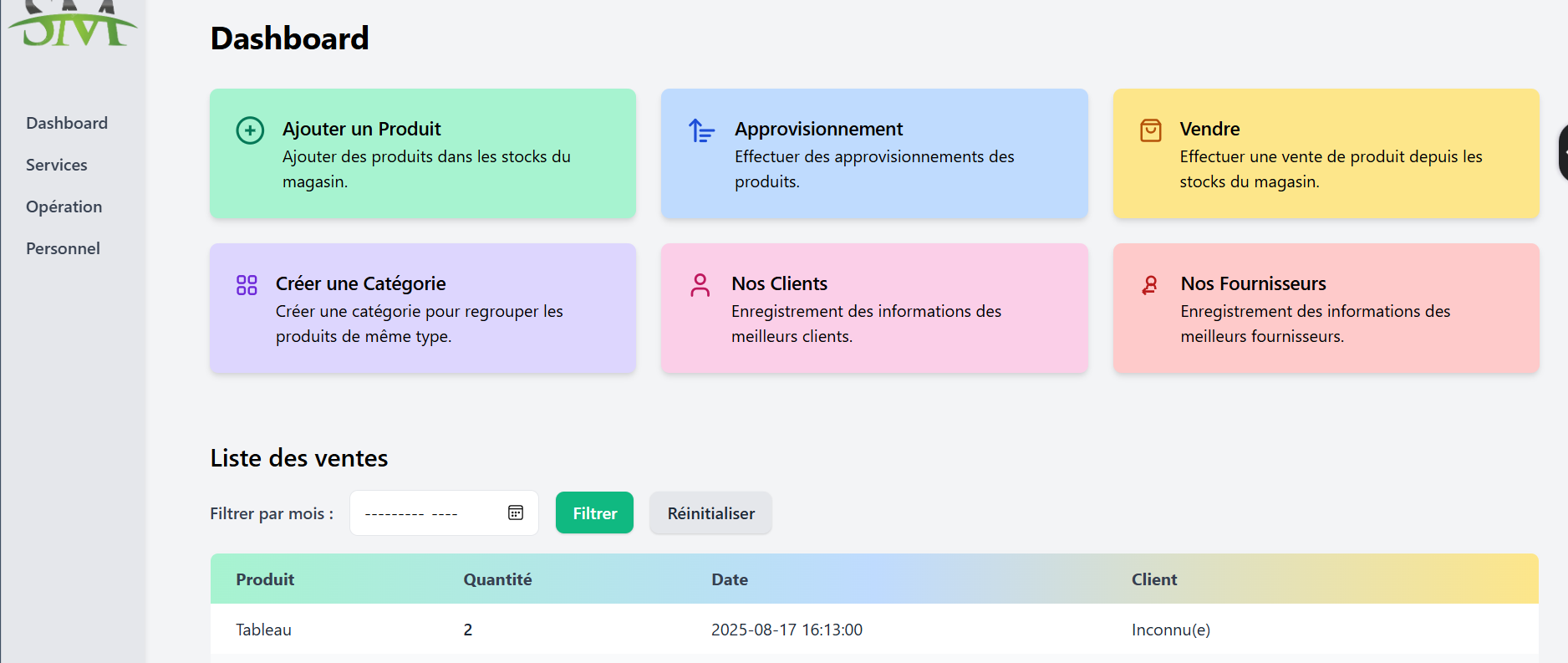Click the Produit column header

(265, 579)
